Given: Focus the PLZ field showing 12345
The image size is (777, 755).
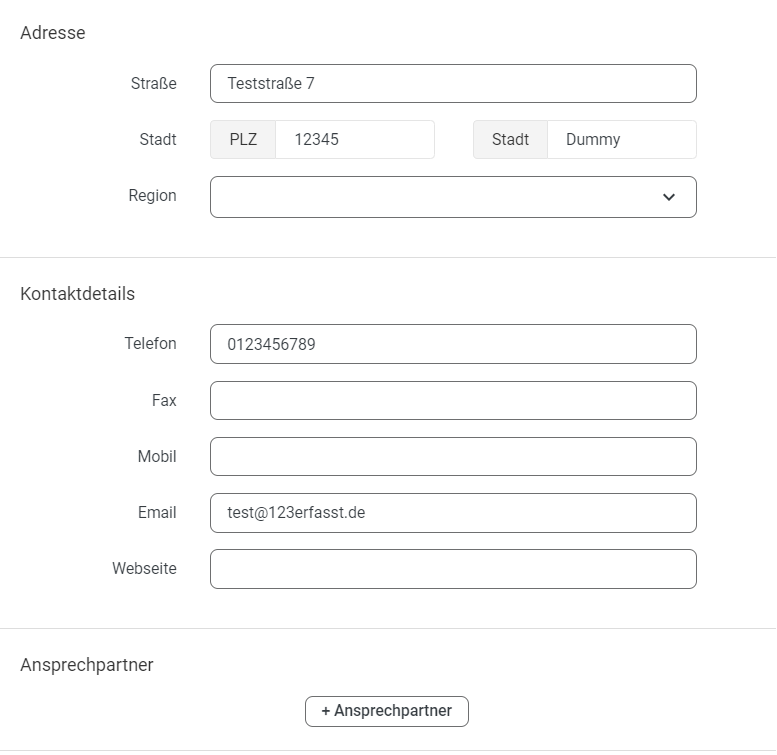Looking at the screenshot, I should [355, 139].
